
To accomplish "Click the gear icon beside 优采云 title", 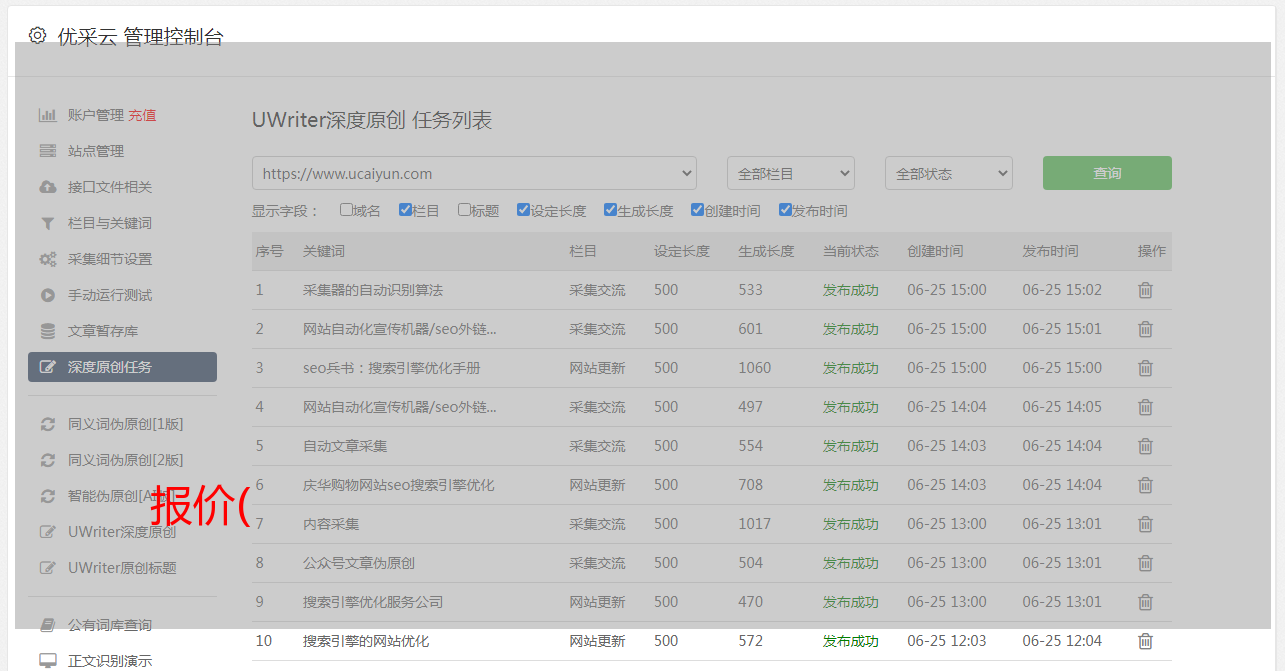I will [x=37, y=36].
